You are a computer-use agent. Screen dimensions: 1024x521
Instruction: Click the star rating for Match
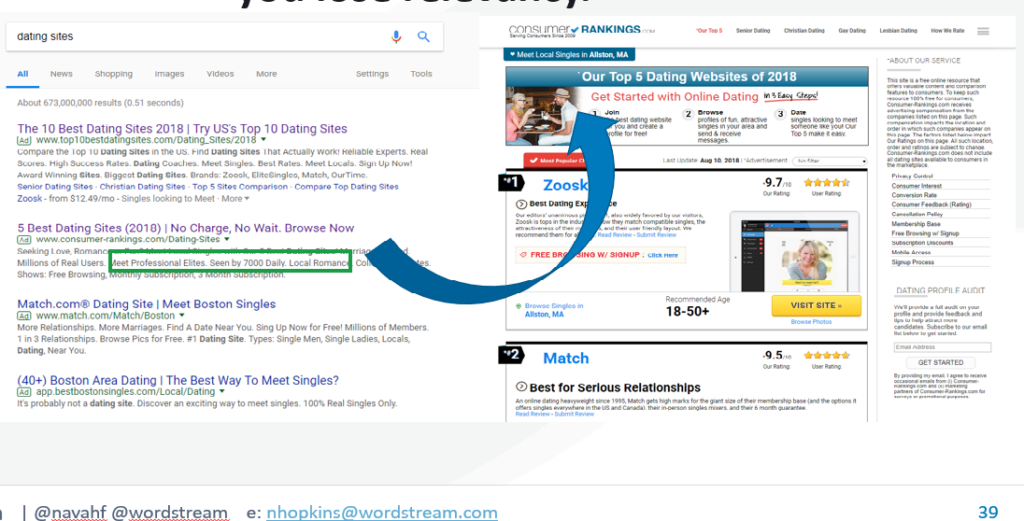(826, 356)
